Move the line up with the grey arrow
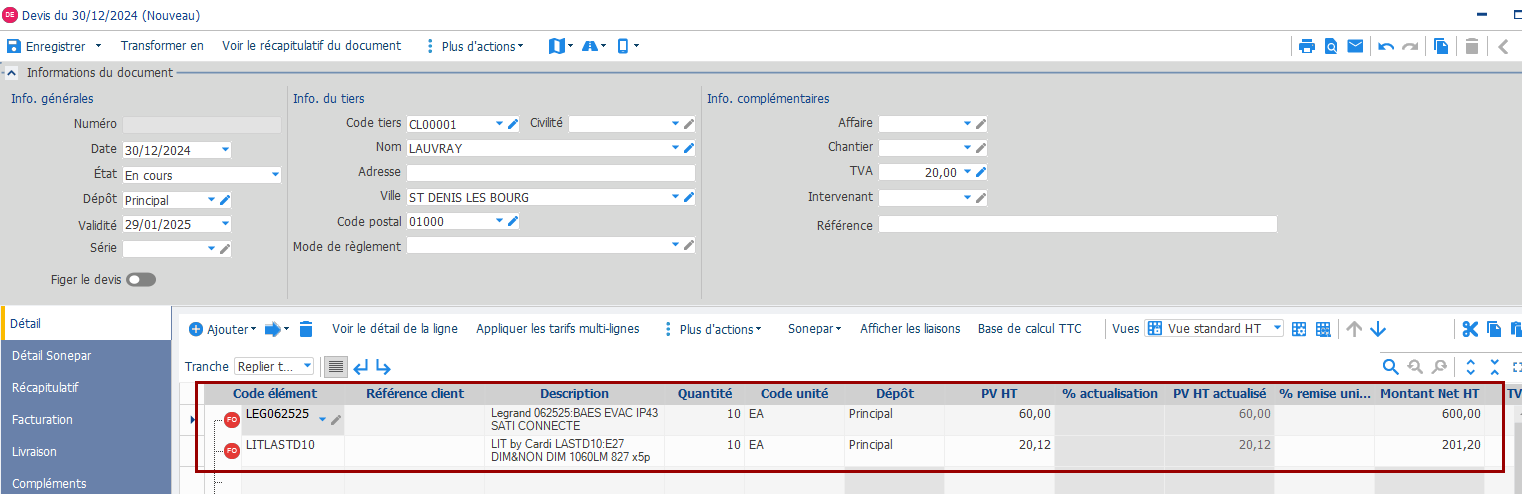 click(x=1354, y=329)
